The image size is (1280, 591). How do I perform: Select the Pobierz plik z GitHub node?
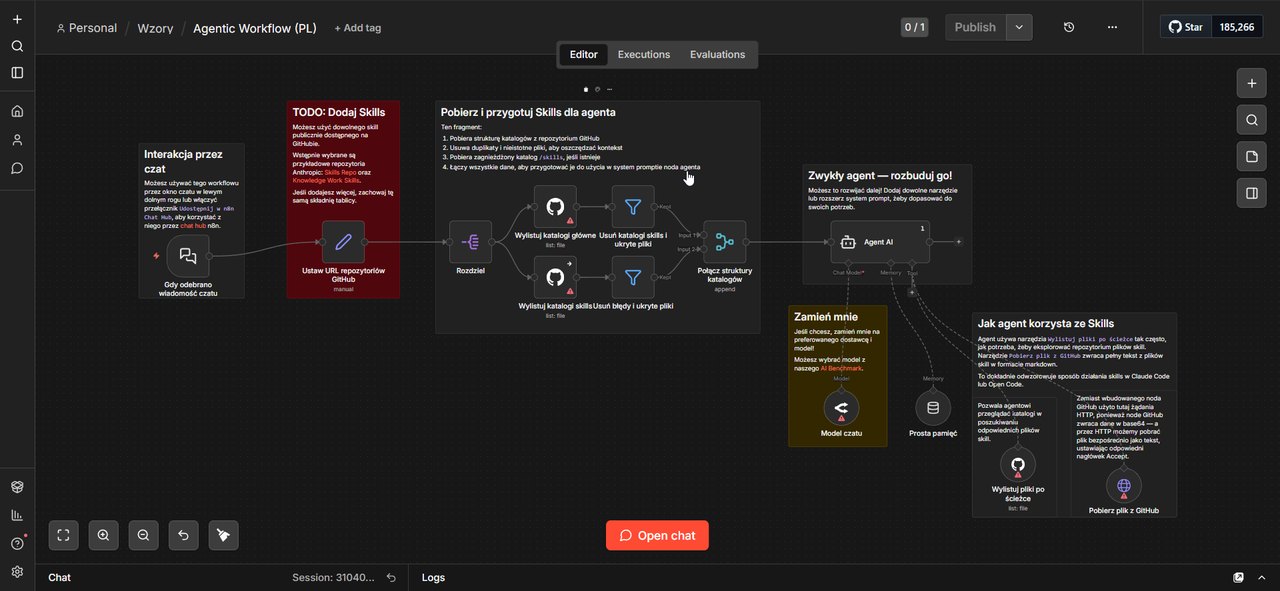(1124, 486)
